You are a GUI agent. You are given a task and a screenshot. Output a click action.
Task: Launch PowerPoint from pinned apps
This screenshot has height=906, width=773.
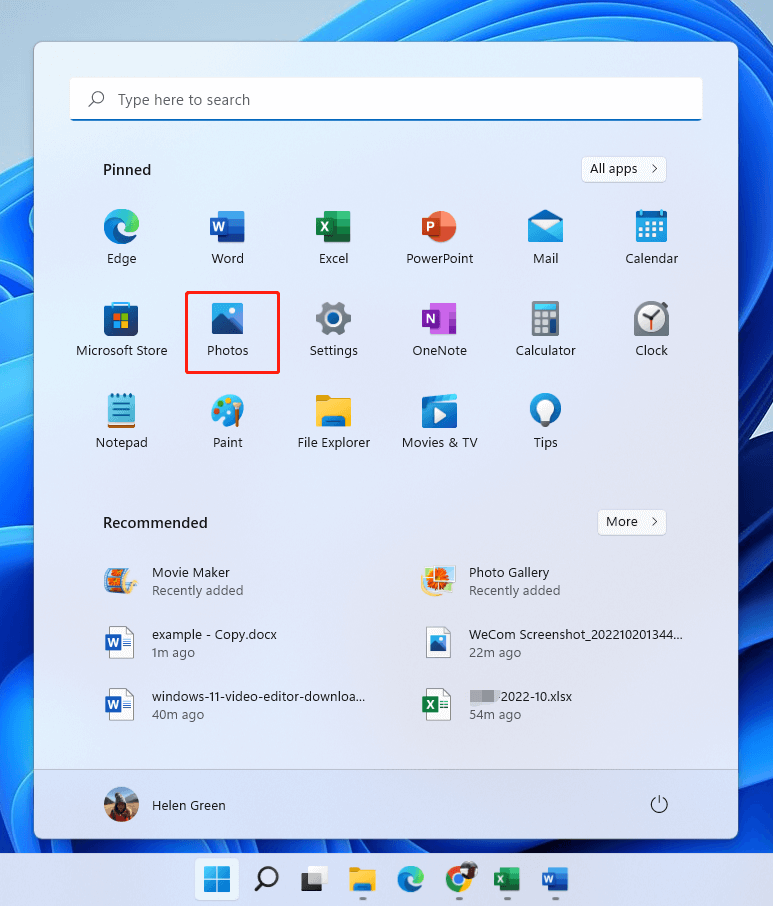440,236
